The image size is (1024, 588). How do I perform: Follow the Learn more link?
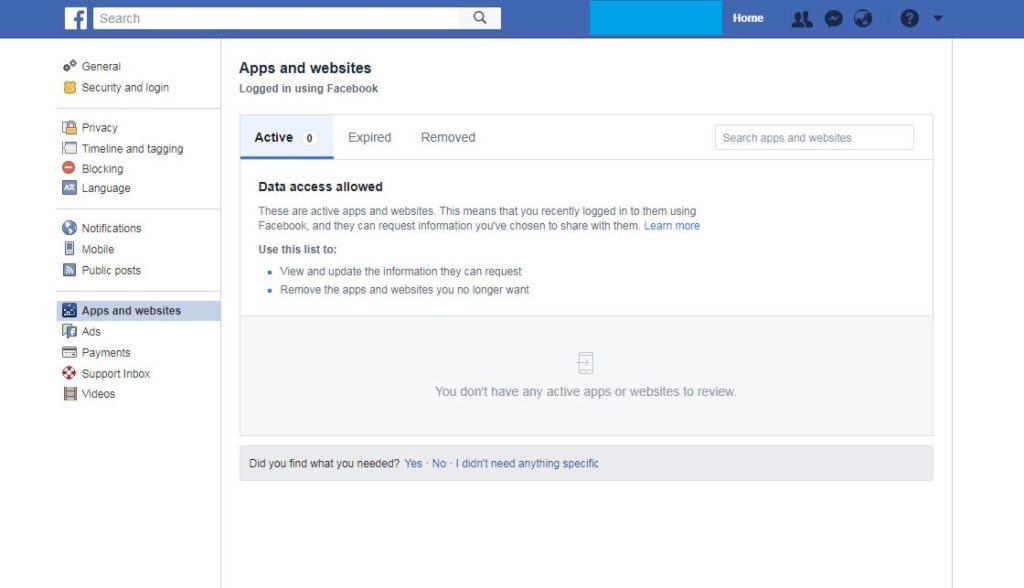pyautogui.click(x=671, y=226)
